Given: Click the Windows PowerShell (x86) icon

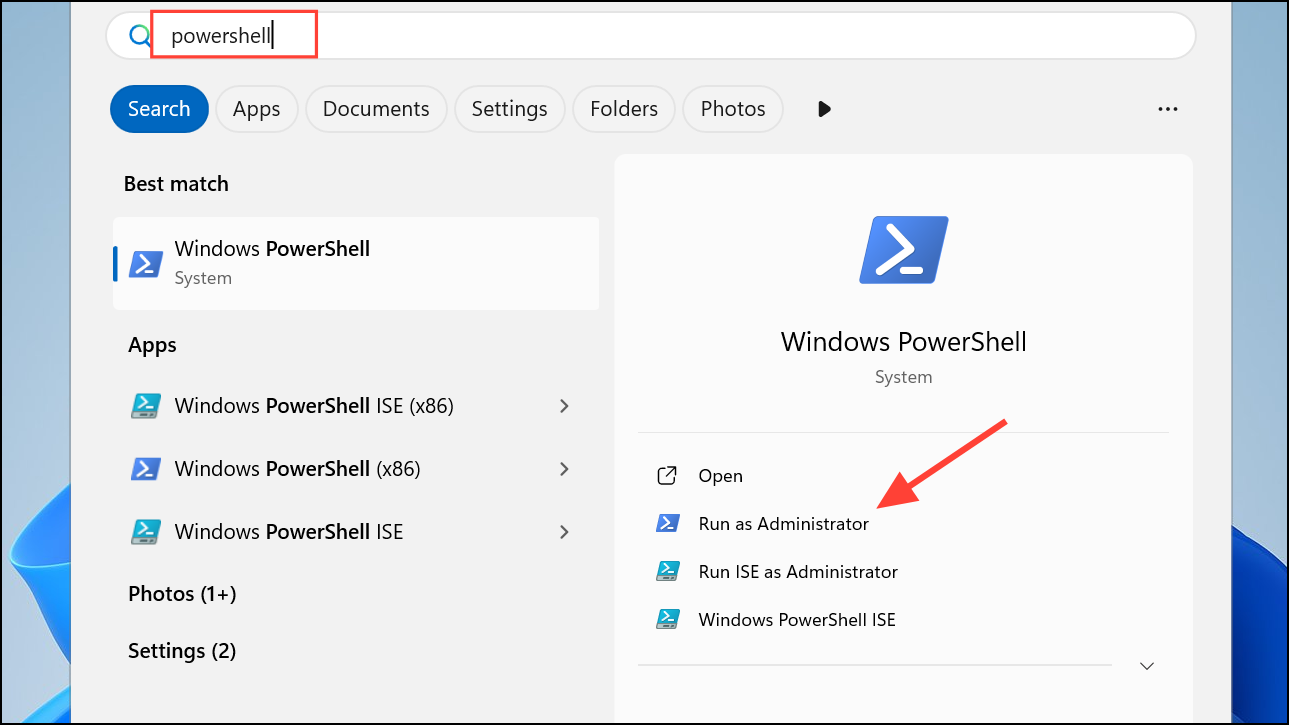Looking at the screenshot, I should [147, 469].
